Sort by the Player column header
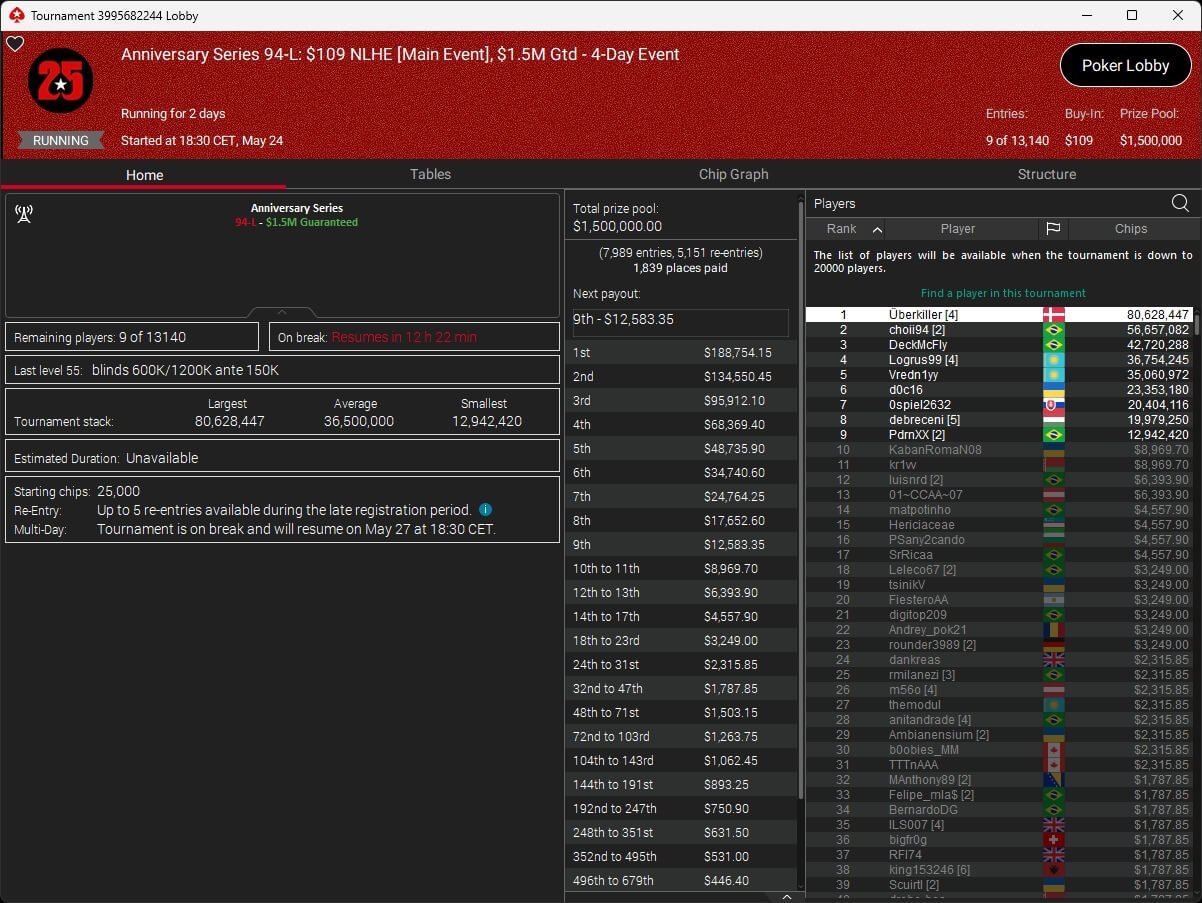The height and width of the screenshot is (903, 1202). click(x=958, y=229)
